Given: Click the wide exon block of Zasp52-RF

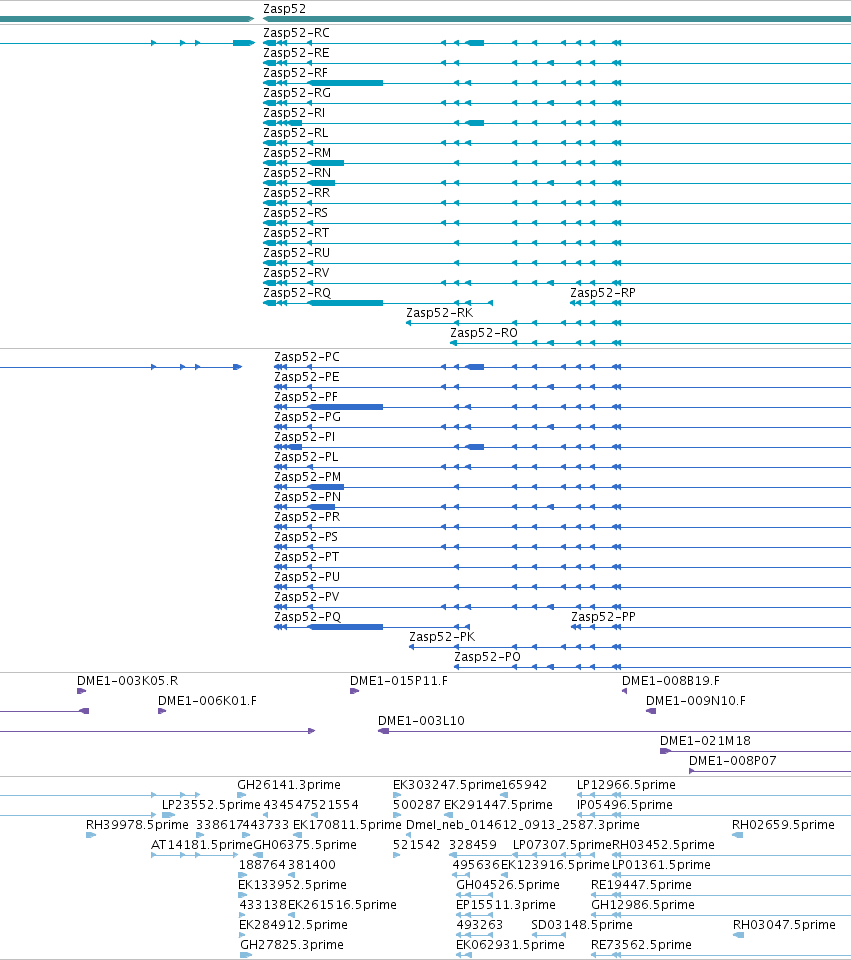Looking at the screenshot, I should [347, 83].
